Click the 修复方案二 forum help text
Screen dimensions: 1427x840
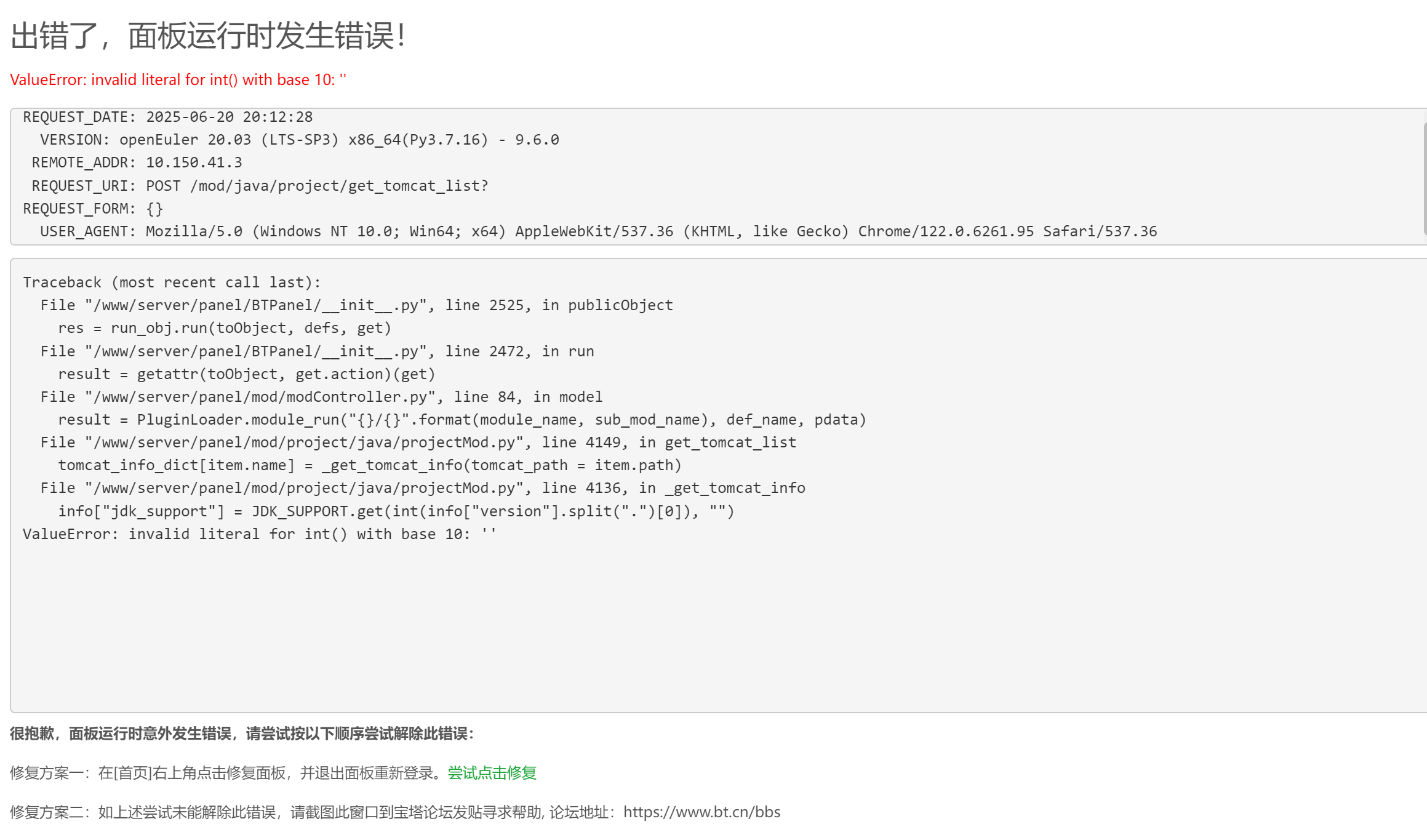pyautogui.click(x=395, y=812)
